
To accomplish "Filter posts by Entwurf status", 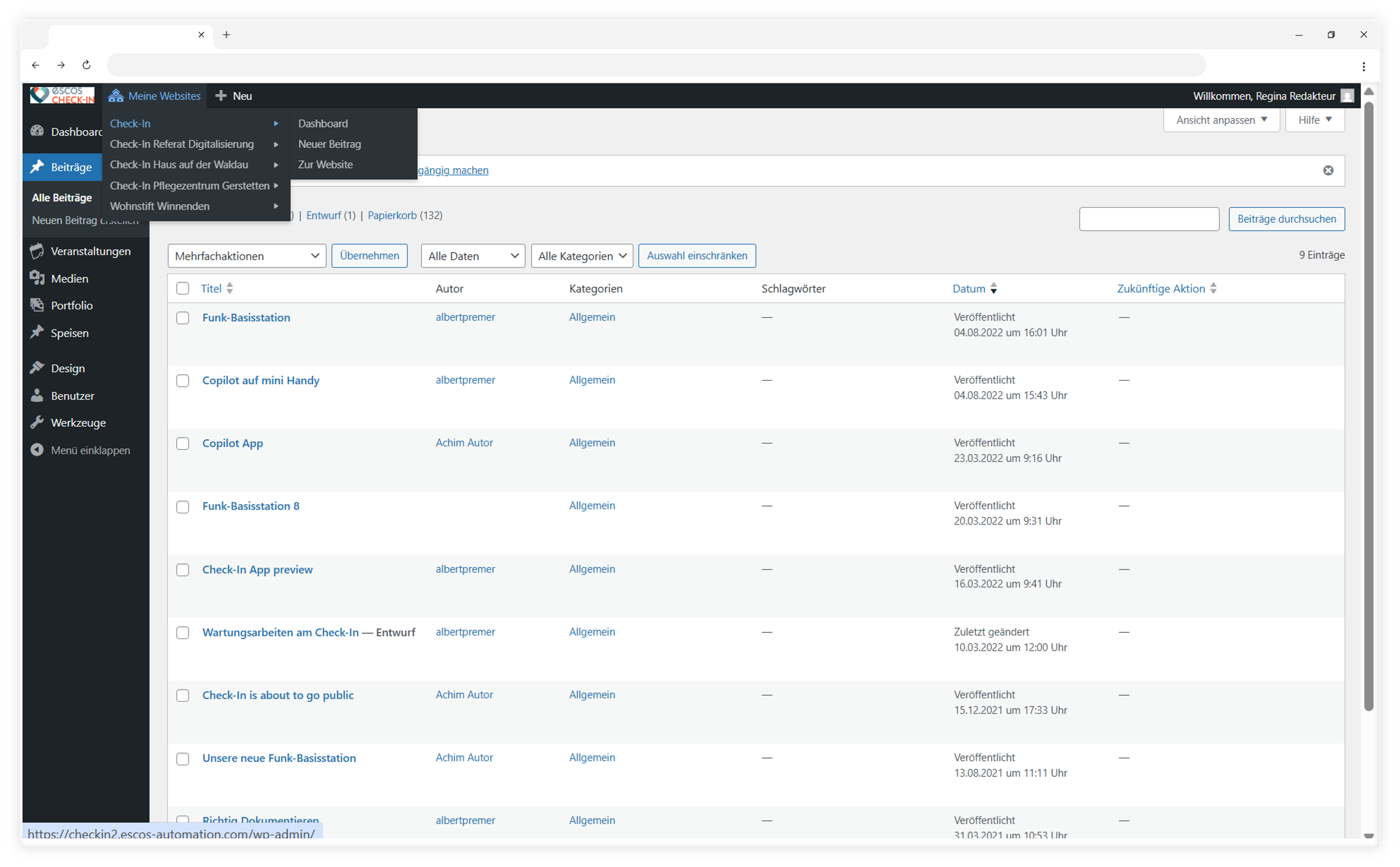I will tap(324, 216).
